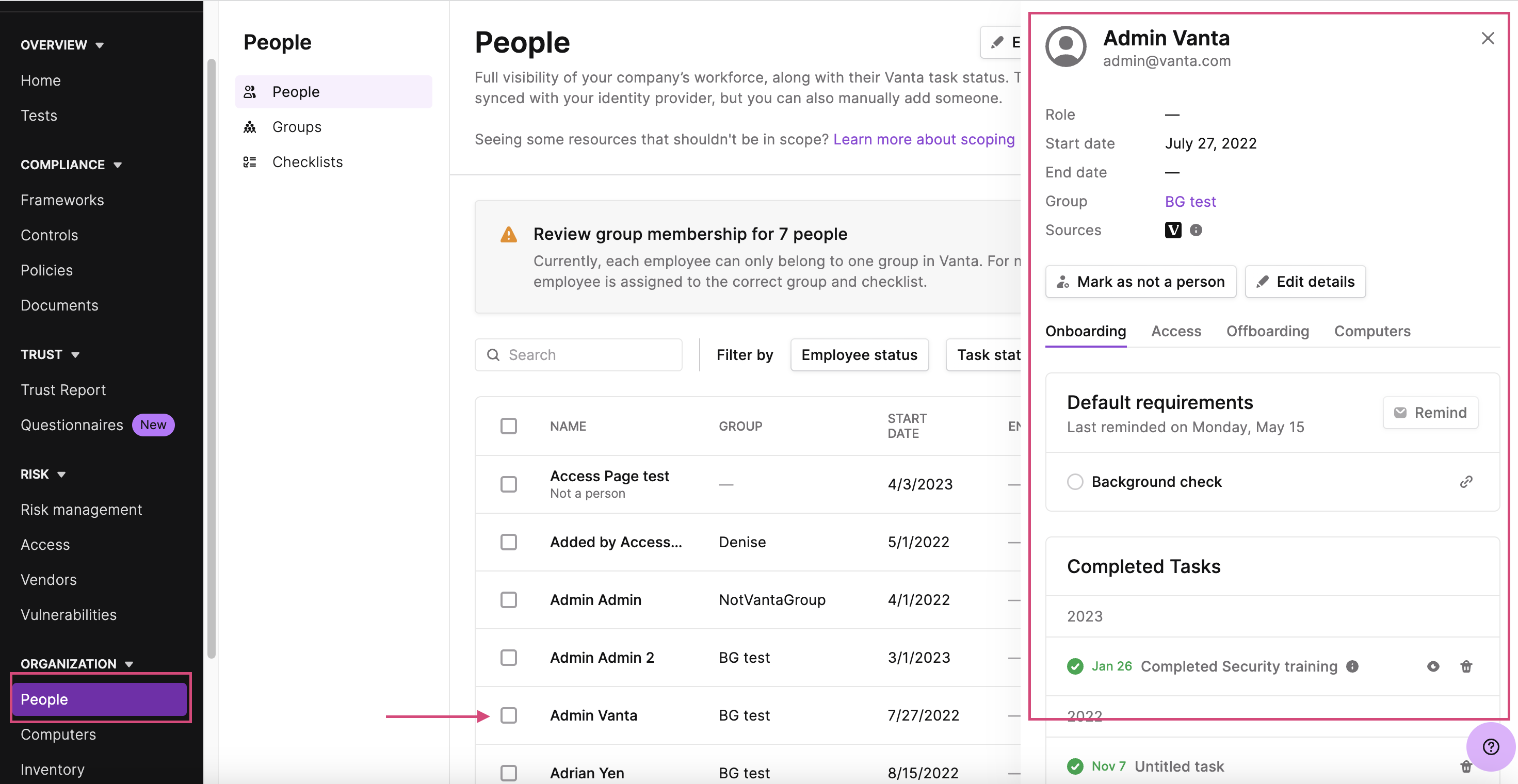Click the Remind button
The height and width of the screenshot is (784, 1518).
1430,412
